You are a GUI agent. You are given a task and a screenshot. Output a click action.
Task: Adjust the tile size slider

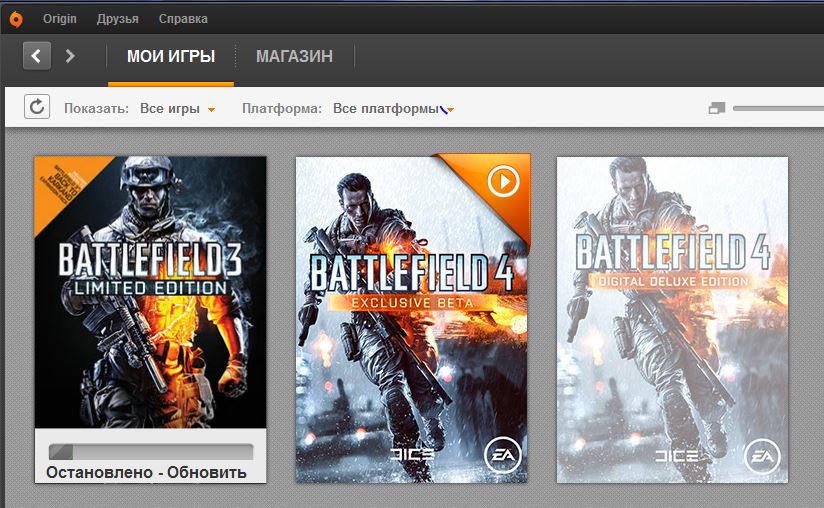778,108
